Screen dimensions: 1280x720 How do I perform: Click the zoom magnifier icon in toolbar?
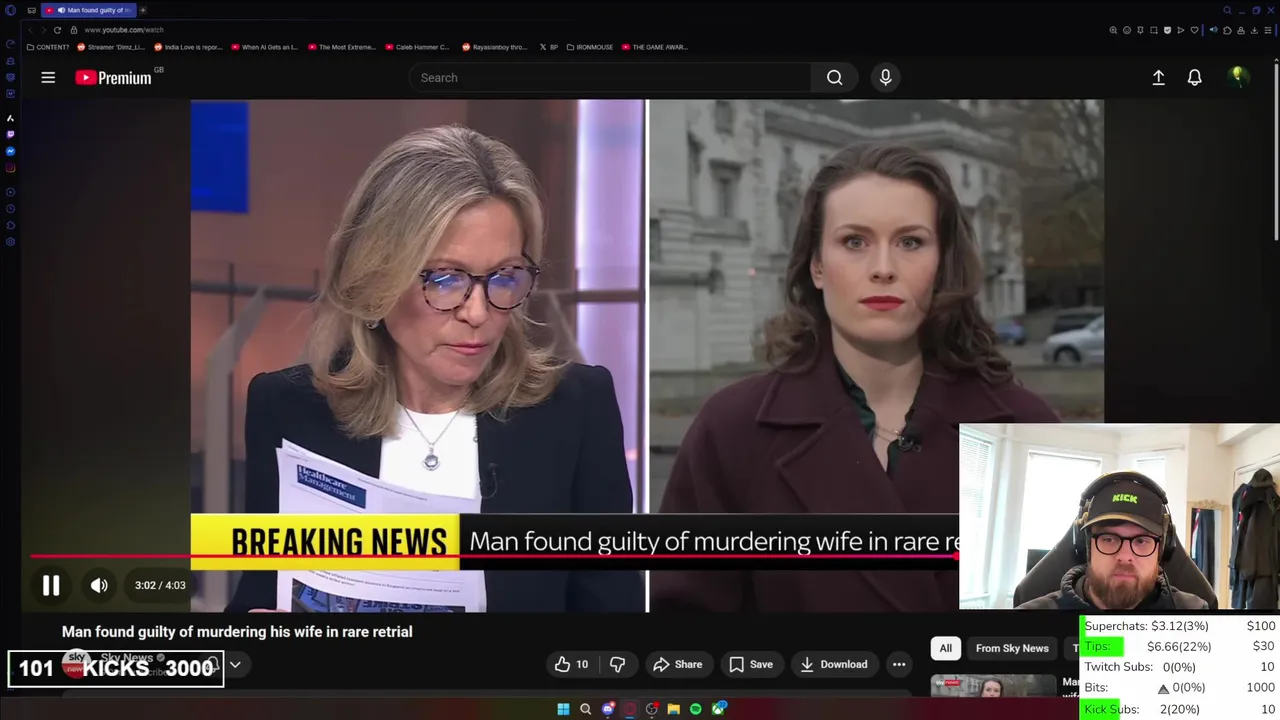click(x=1113, y=30)
